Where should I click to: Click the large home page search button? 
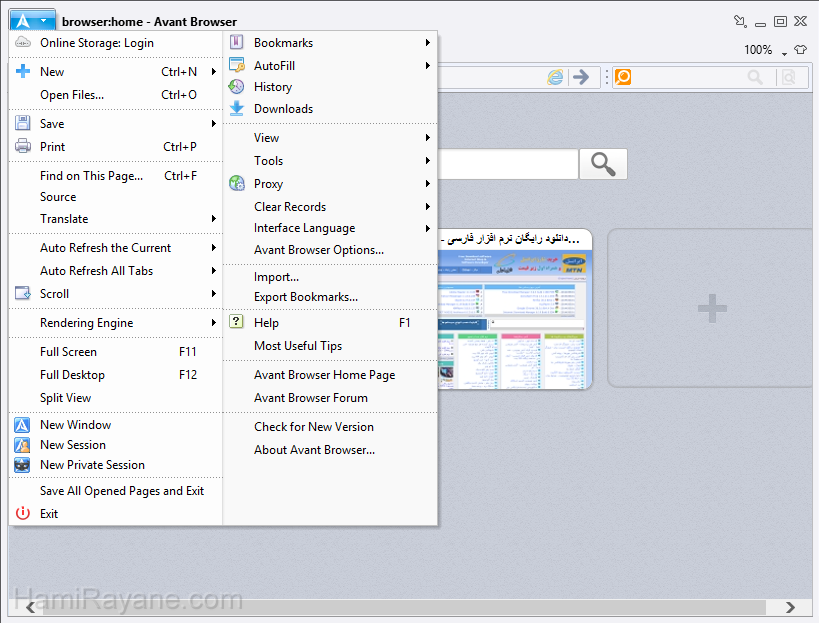[603, 164]
